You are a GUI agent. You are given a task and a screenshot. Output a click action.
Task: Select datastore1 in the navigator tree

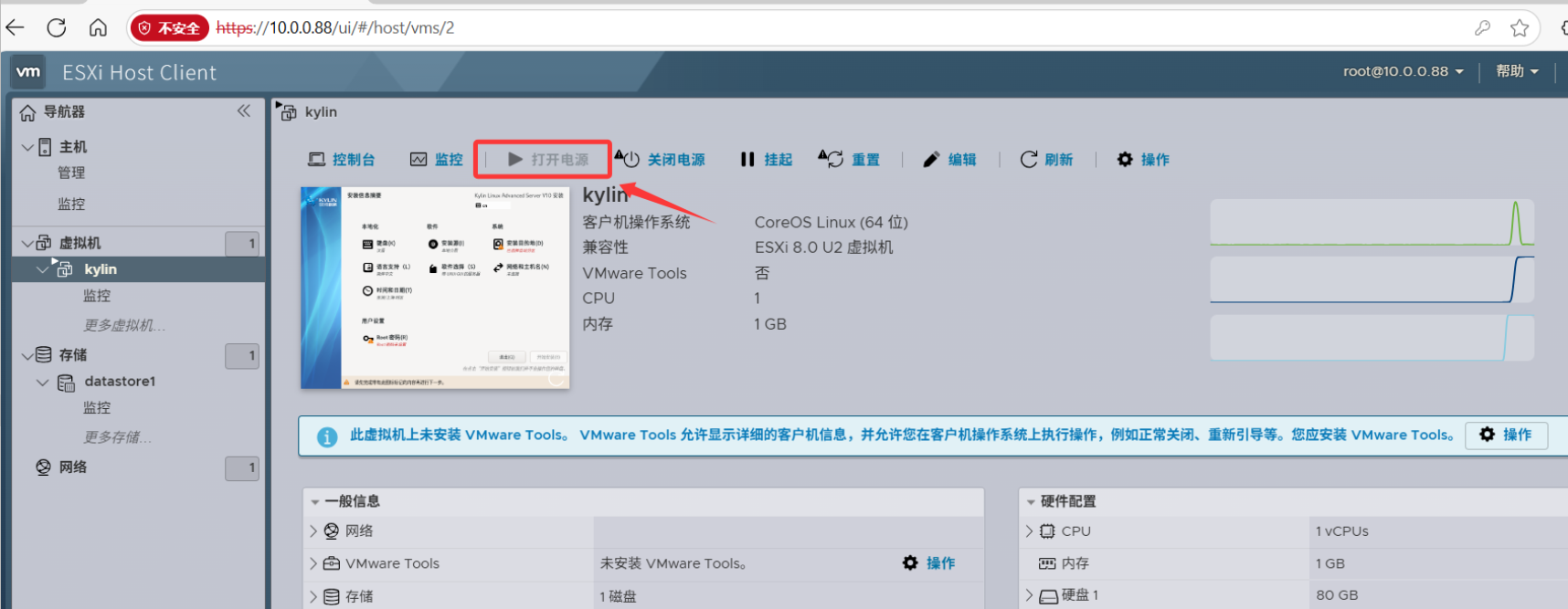pos(120,382)
